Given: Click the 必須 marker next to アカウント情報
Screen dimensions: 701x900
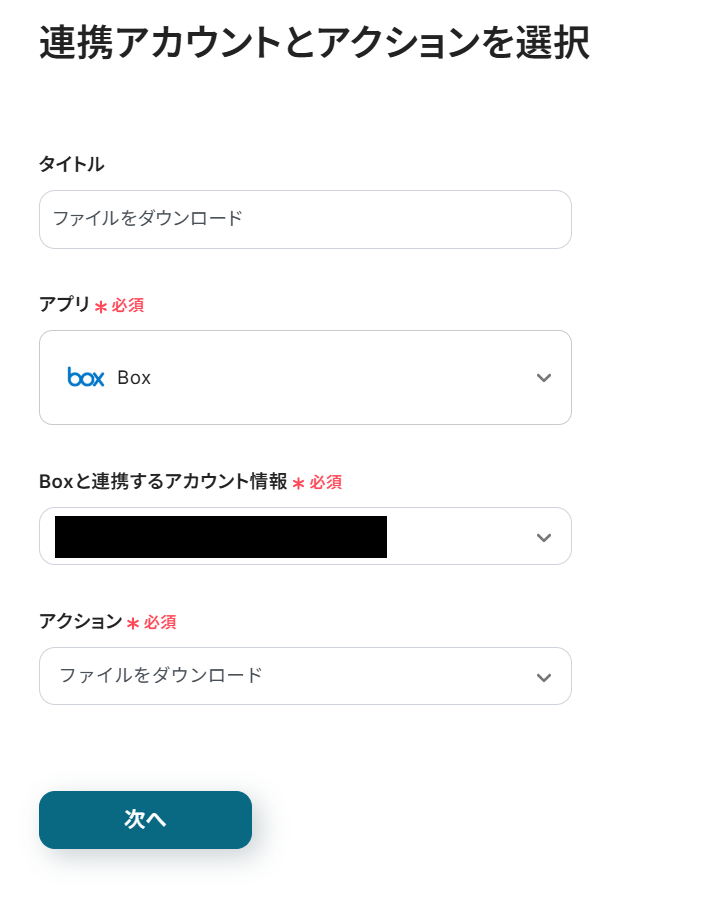Looking at the screenshot, I should pos(325,483).
